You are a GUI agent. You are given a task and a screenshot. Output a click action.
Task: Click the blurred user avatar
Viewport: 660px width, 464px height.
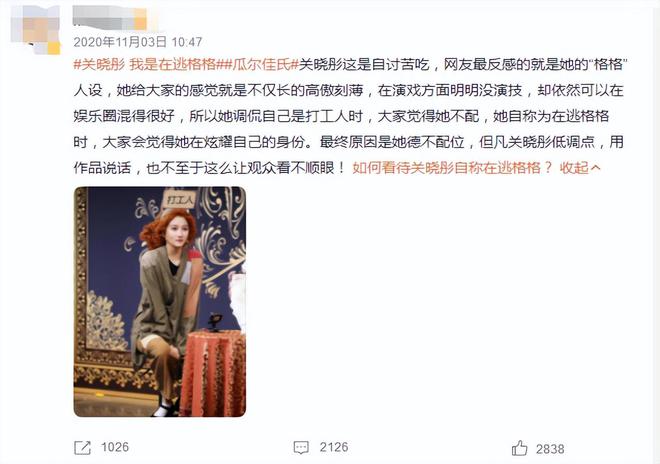tap(36, 29)
